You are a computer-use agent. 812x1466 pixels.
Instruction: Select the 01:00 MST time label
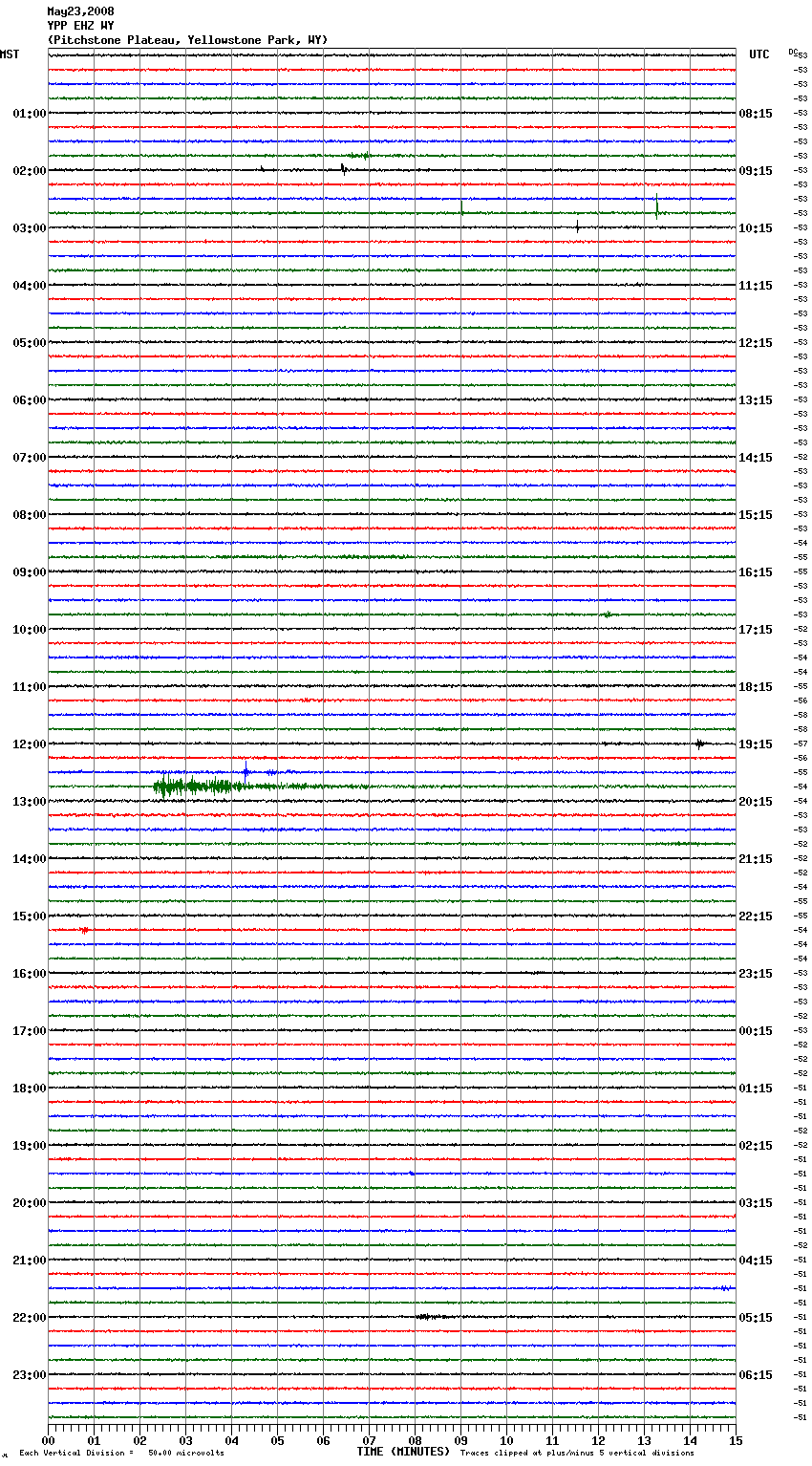click(x=29, y=114)
